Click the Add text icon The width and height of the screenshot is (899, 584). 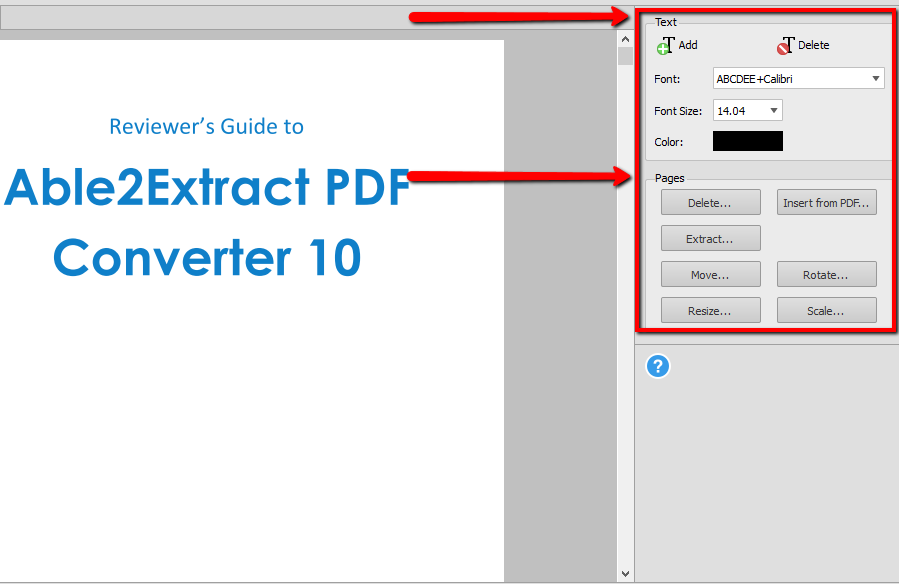(666, 45)
